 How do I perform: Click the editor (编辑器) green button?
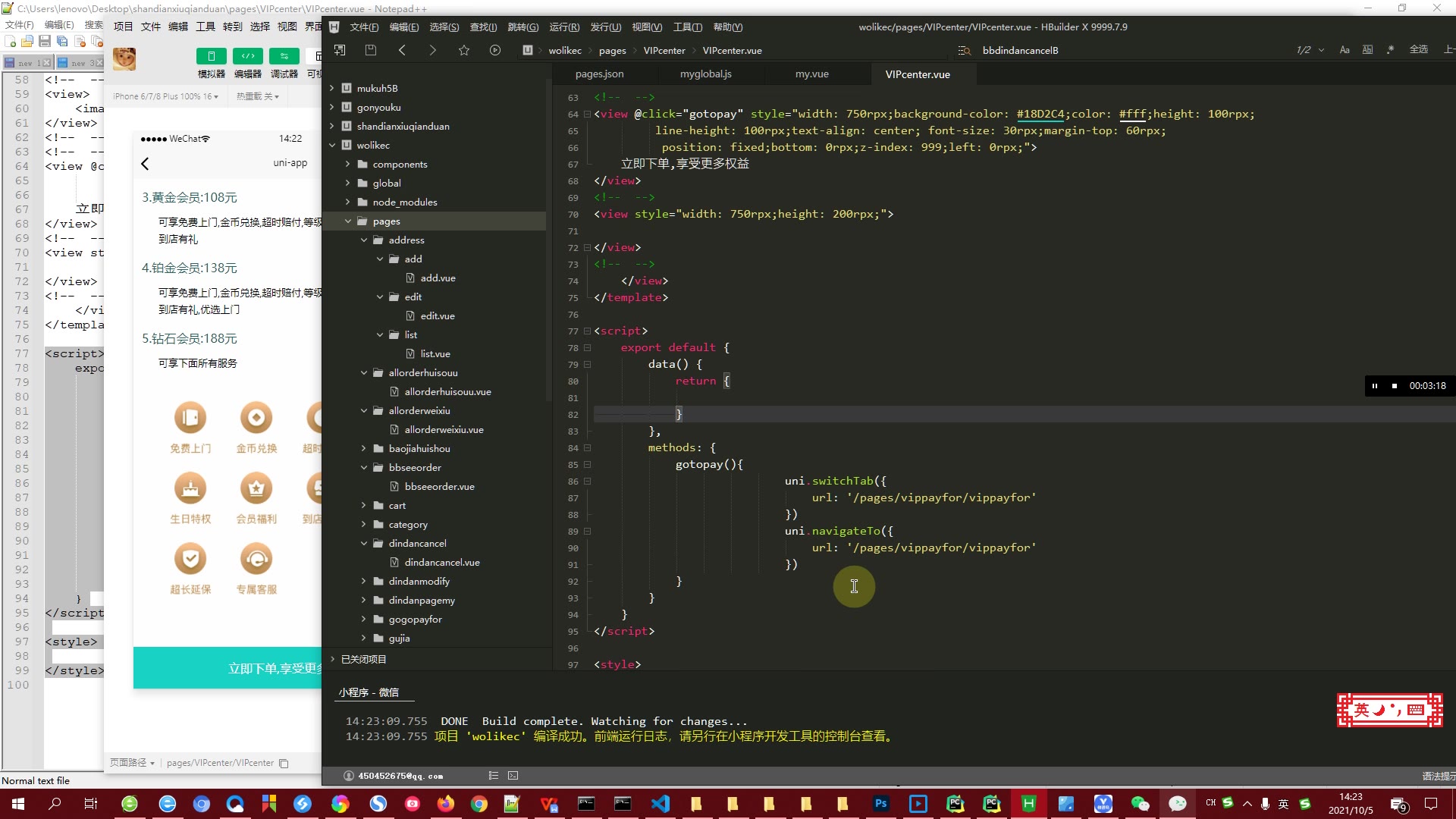click(x=248, y=56)
